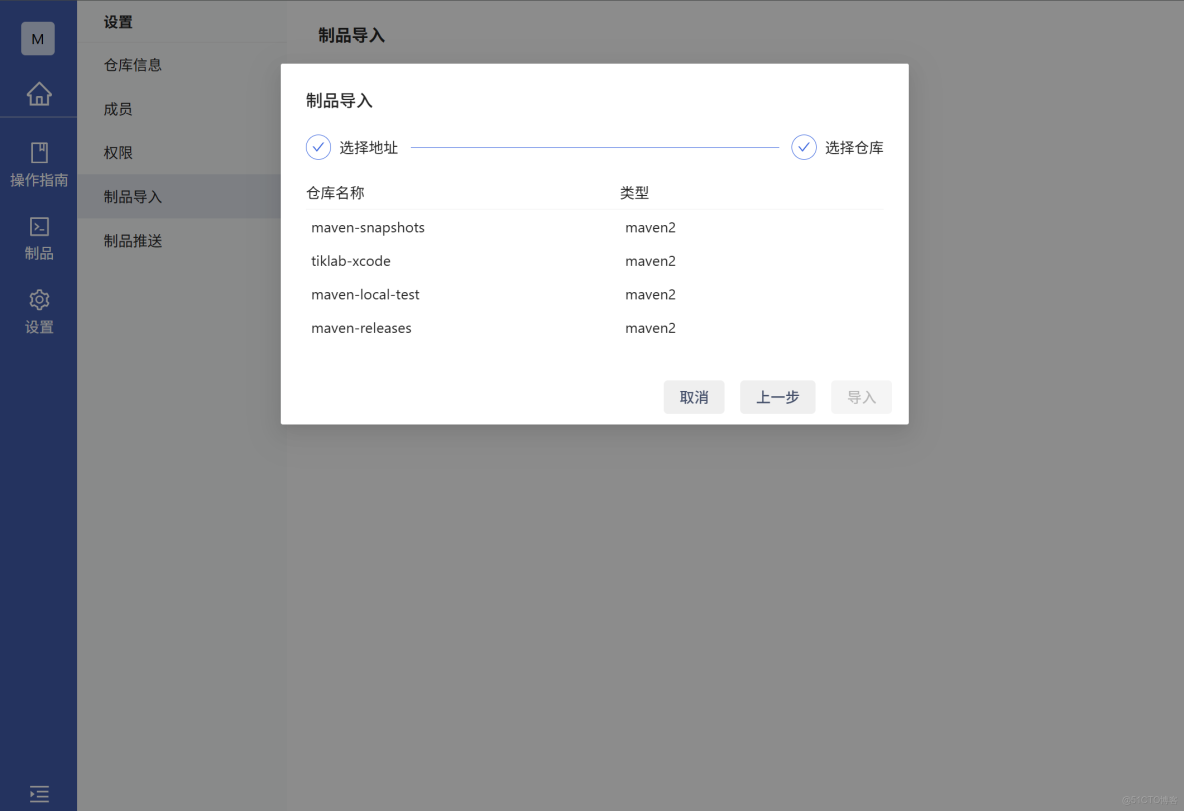Switch to the 制品推送 menu item

pyautogui.click(x=134, y=240)
